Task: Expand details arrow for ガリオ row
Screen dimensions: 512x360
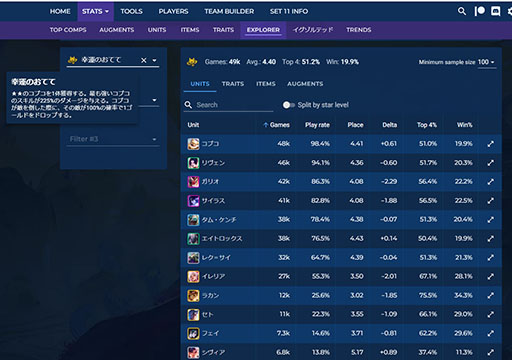Action: [490, 182]
